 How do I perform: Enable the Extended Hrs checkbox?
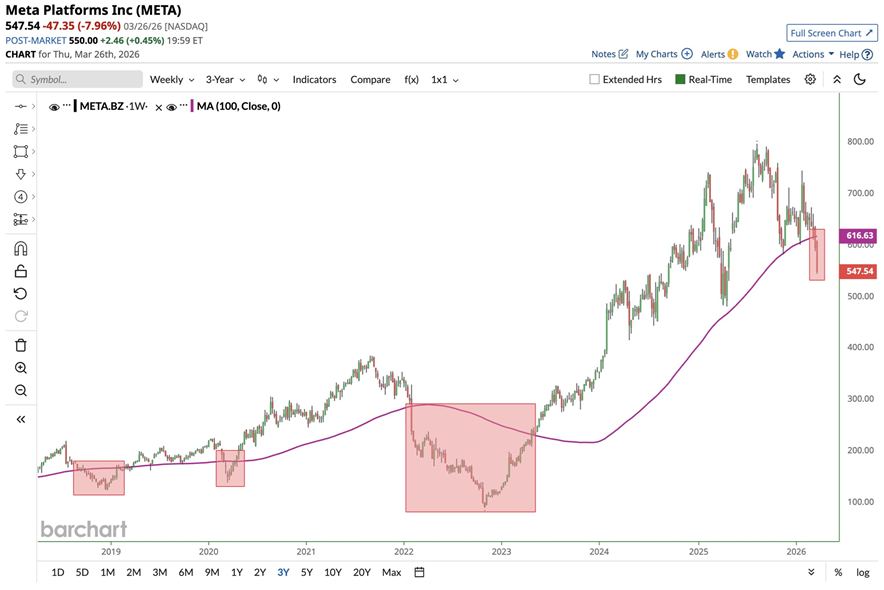pyautogui.click(x=595, y=79)
